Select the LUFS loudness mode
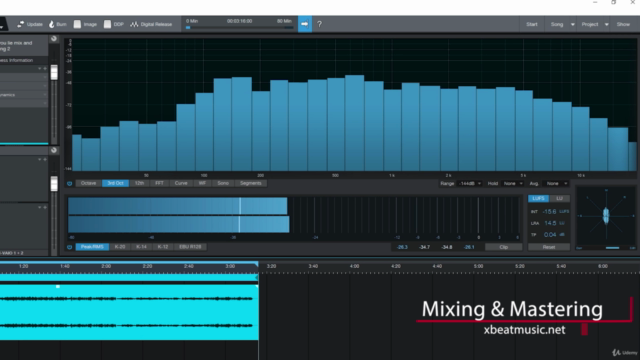Screen dimensions: 640x360 [x=538, y=198]
